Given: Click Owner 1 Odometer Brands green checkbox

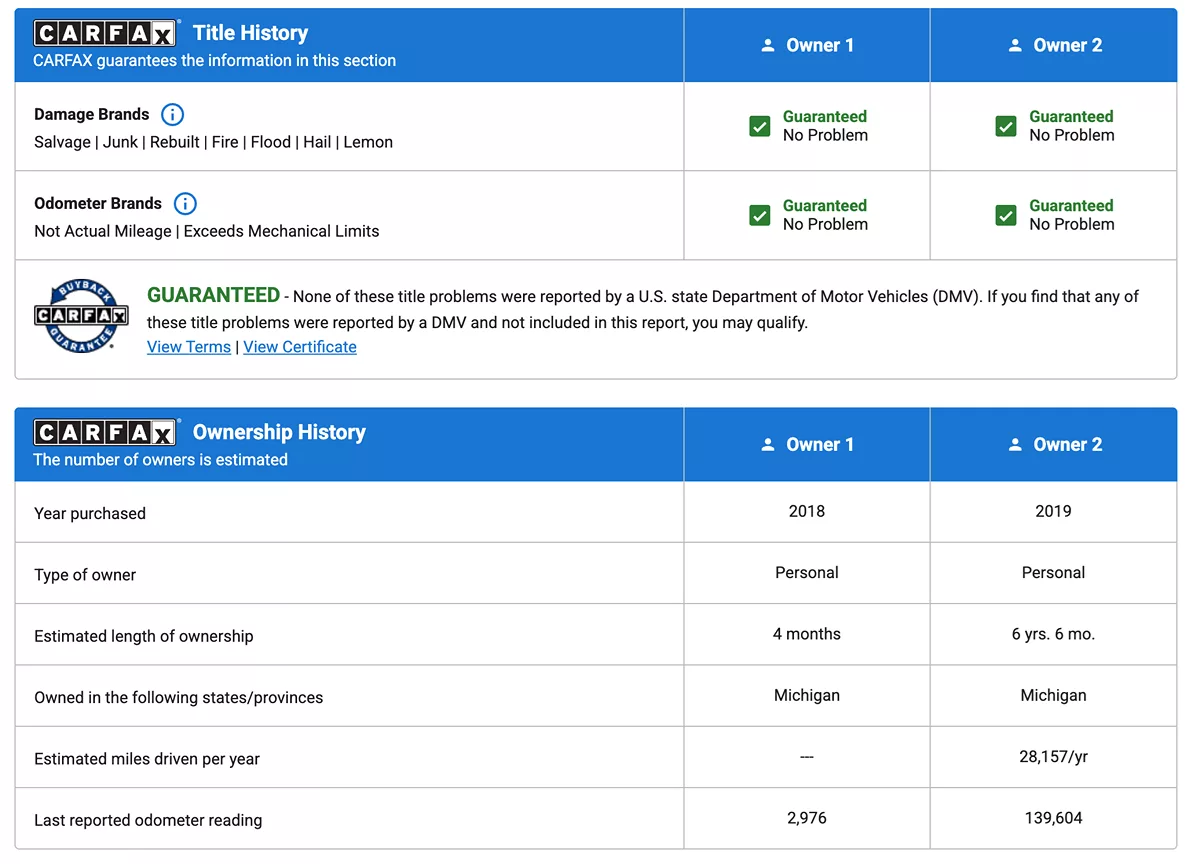Looking at the screenshot, I should [760, 215].
